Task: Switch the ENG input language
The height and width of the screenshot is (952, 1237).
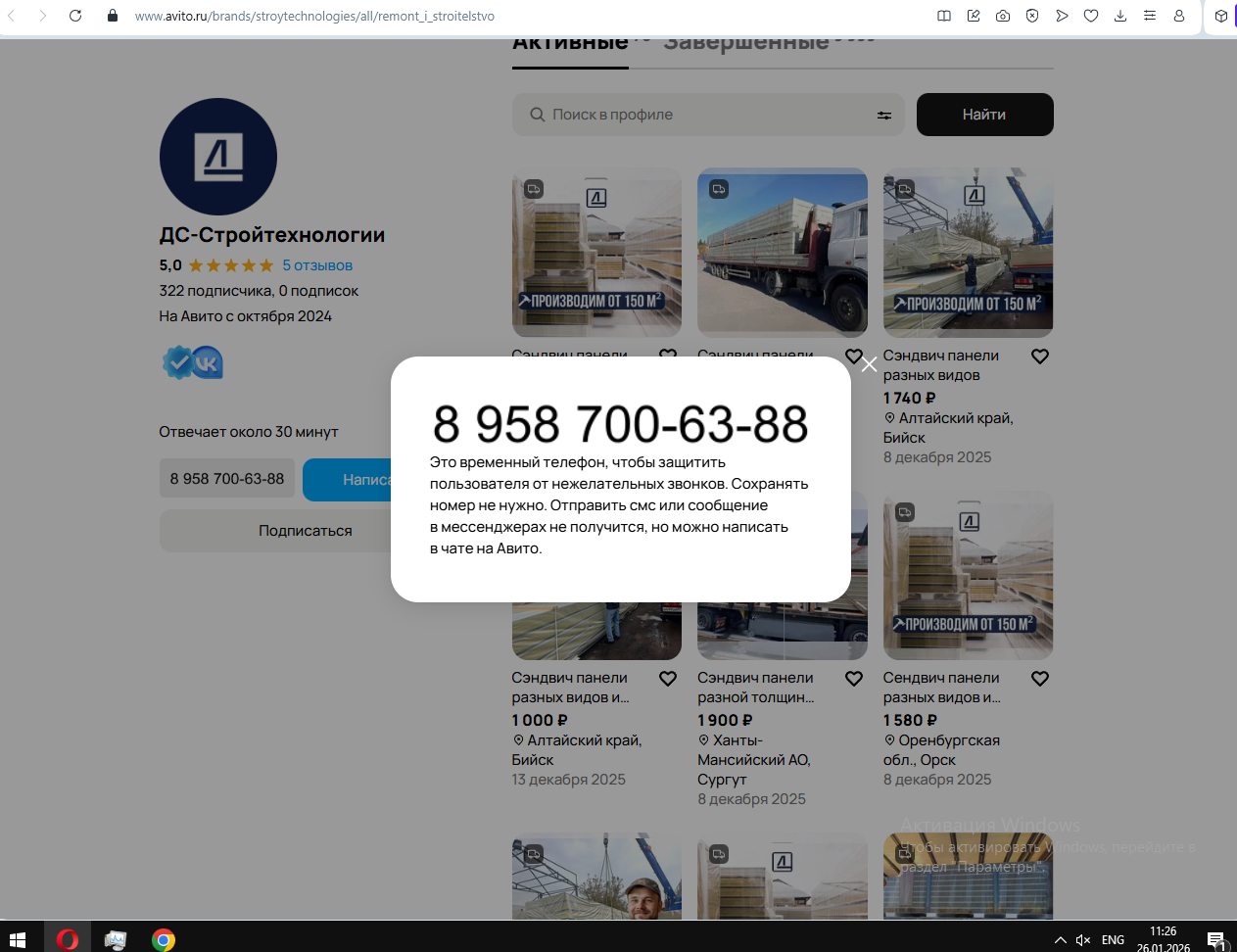Action: [1114, 940]
